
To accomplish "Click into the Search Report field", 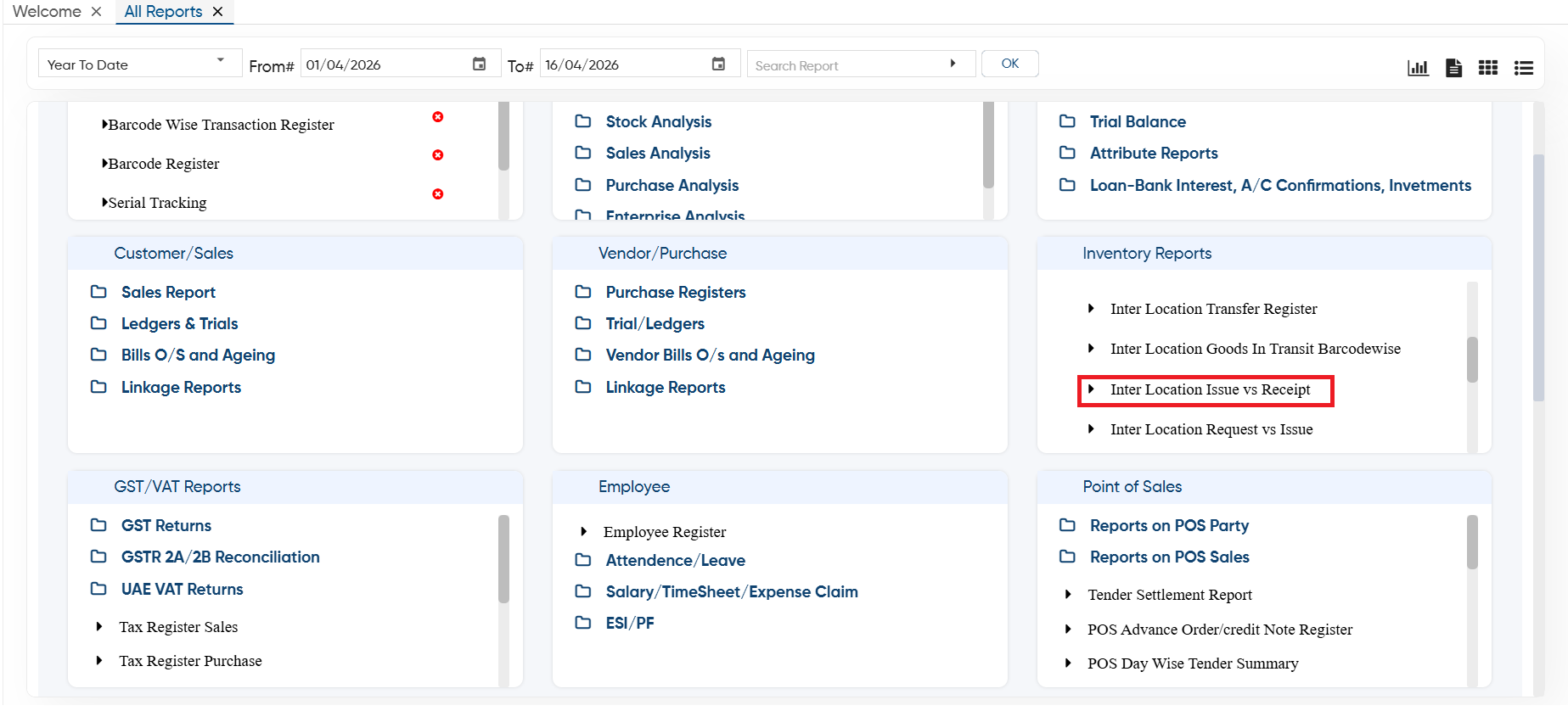I will [x=847, y=65].
